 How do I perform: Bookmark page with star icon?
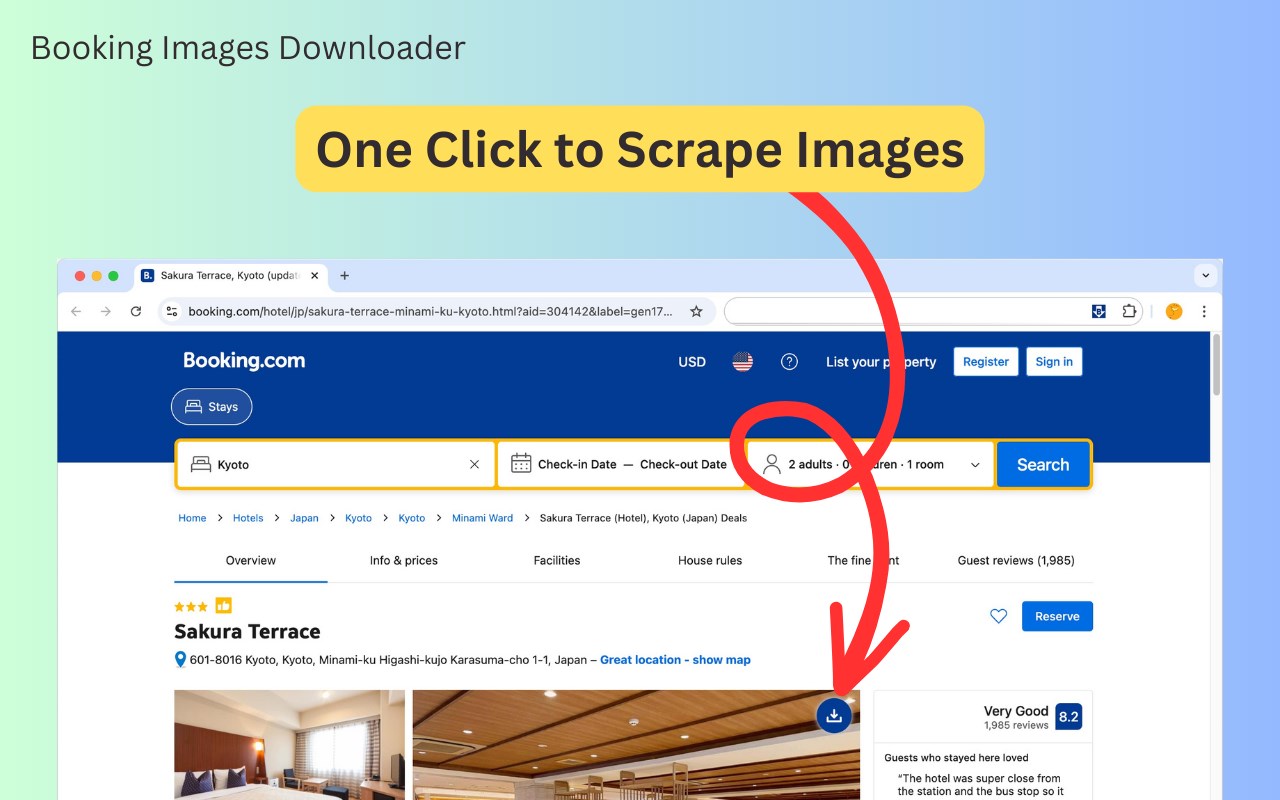(696, 311)
